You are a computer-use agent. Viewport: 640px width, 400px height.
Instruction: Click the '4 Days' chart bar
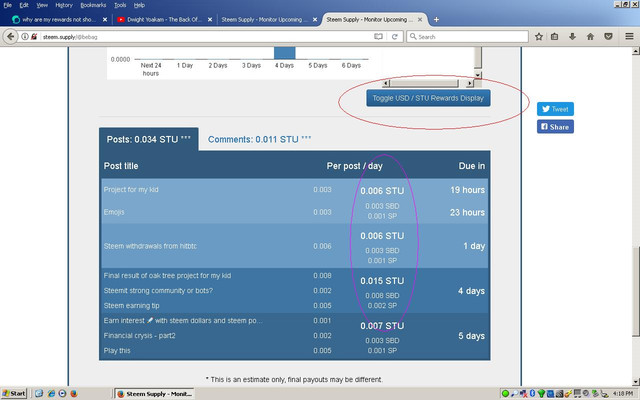[x=284, y=53]
